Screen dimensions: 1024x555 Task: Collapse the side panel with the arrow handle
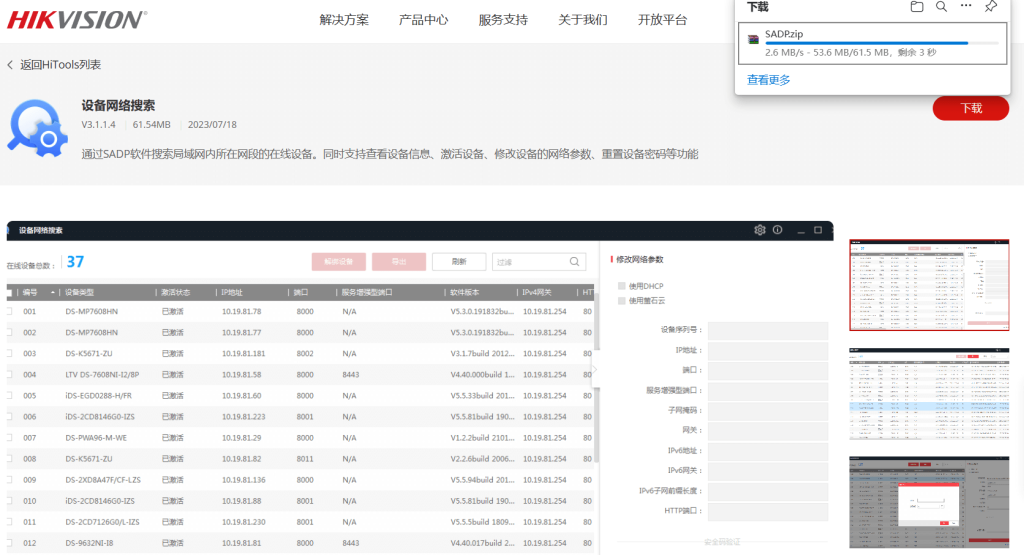click(x=595, y=369)
